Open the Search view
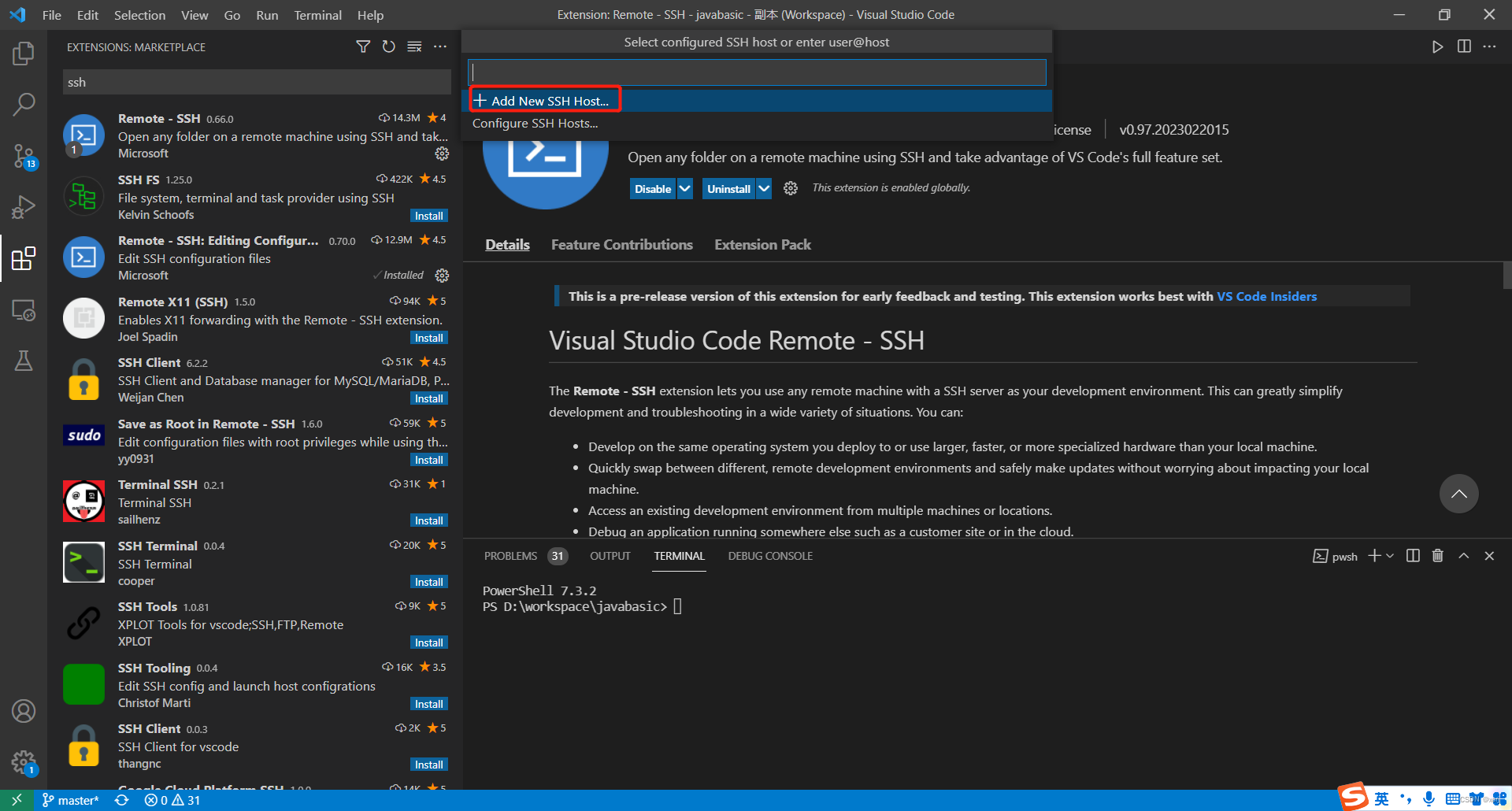The width and height of the screenshot is (1512, 811). [24, 104]
